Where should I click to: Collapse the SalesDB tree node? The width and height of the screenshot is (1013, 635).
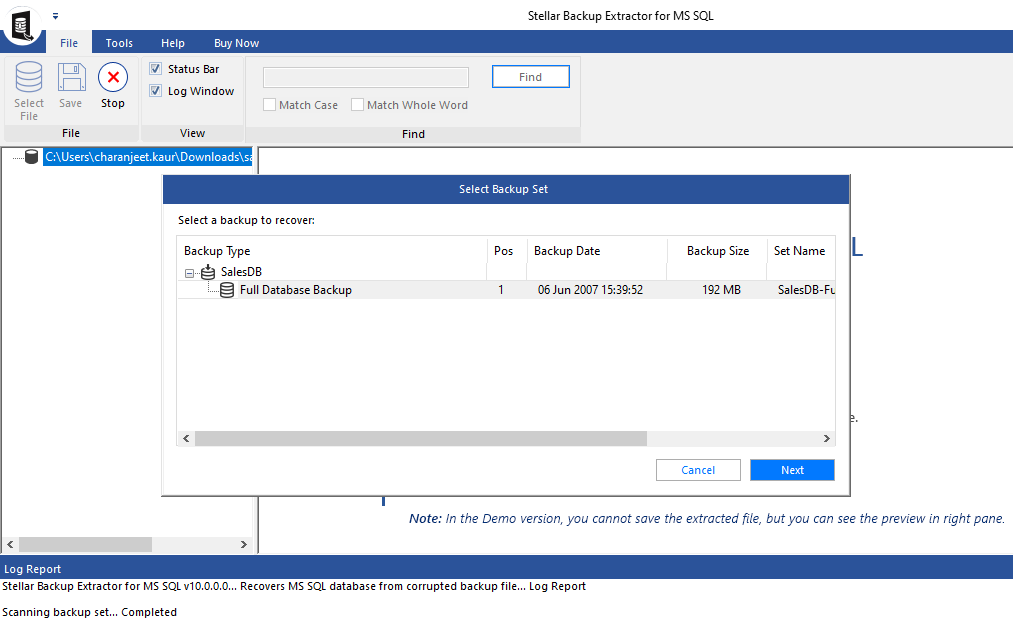point(189,273)
